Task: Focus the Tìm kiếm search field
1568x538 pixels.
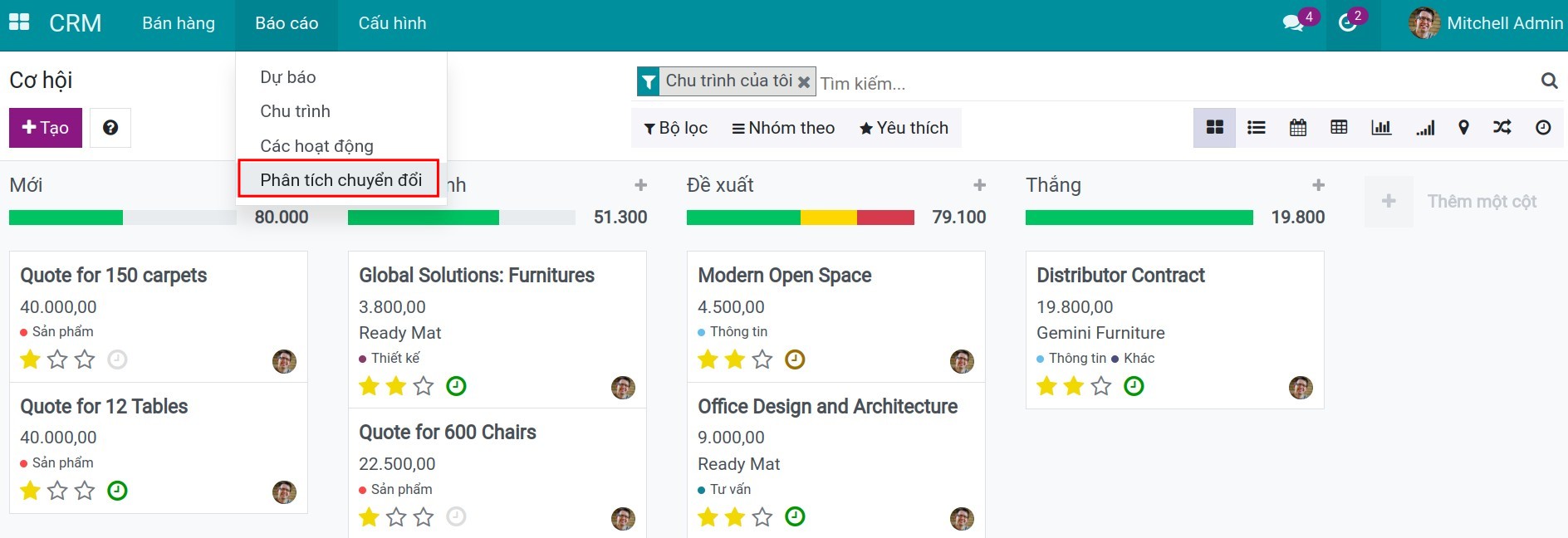Action: [x=1163, y=83]
